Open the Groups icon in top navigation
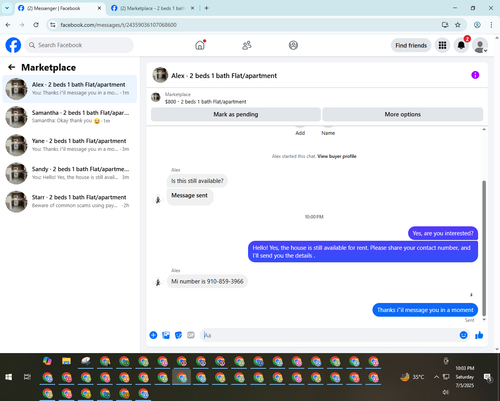Viewport: 500px width, 401px height. [293, 45]
